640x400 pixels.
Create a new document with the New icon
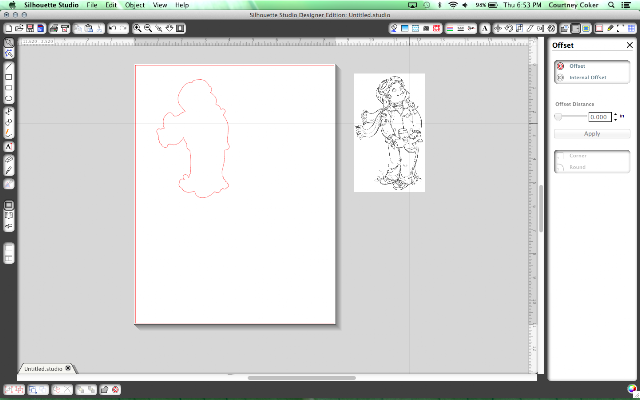8,28
